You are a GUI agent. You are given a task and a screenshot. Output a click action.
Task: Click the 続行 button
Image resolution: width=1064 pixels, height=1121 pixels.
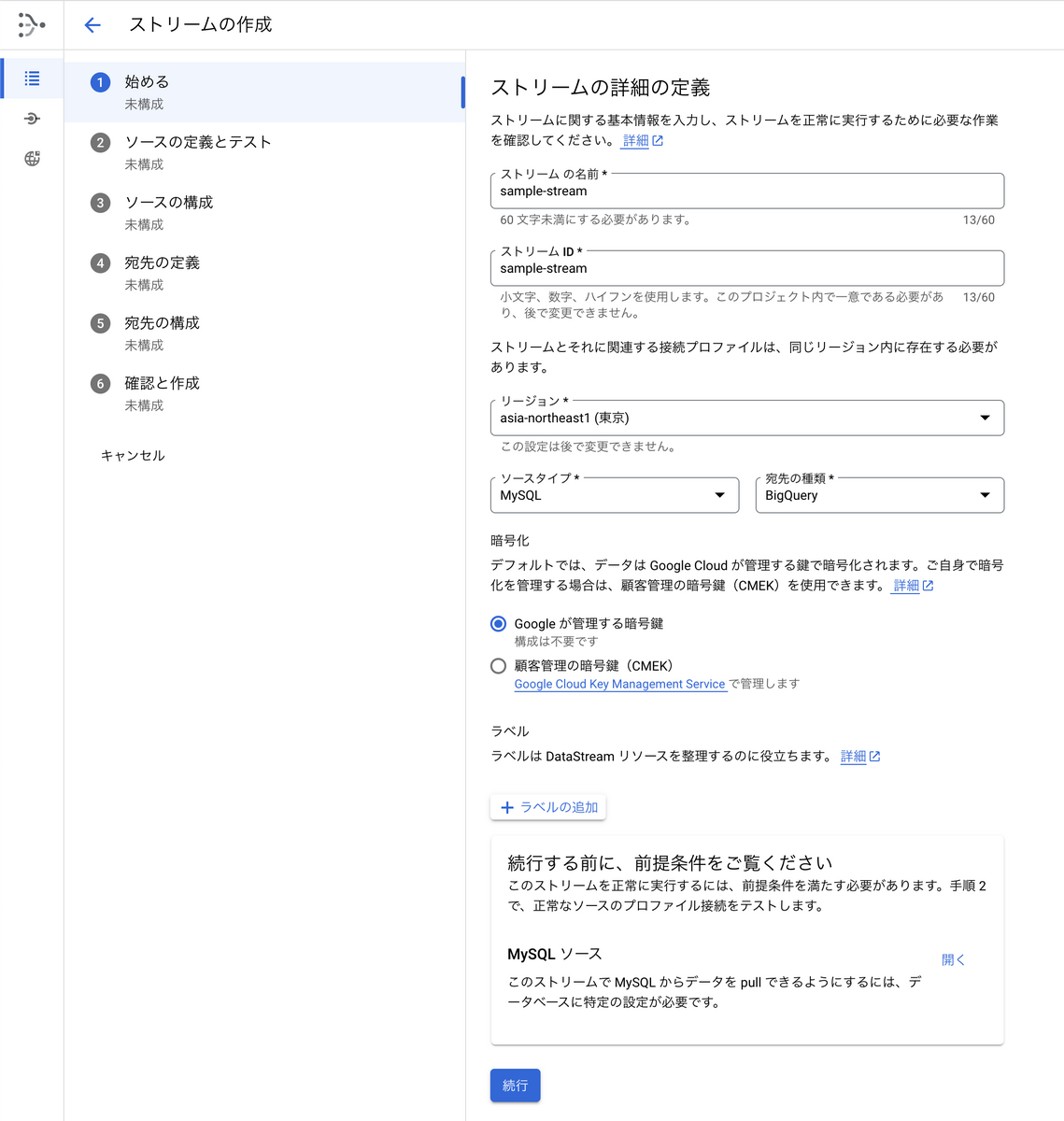(516, 1086)
